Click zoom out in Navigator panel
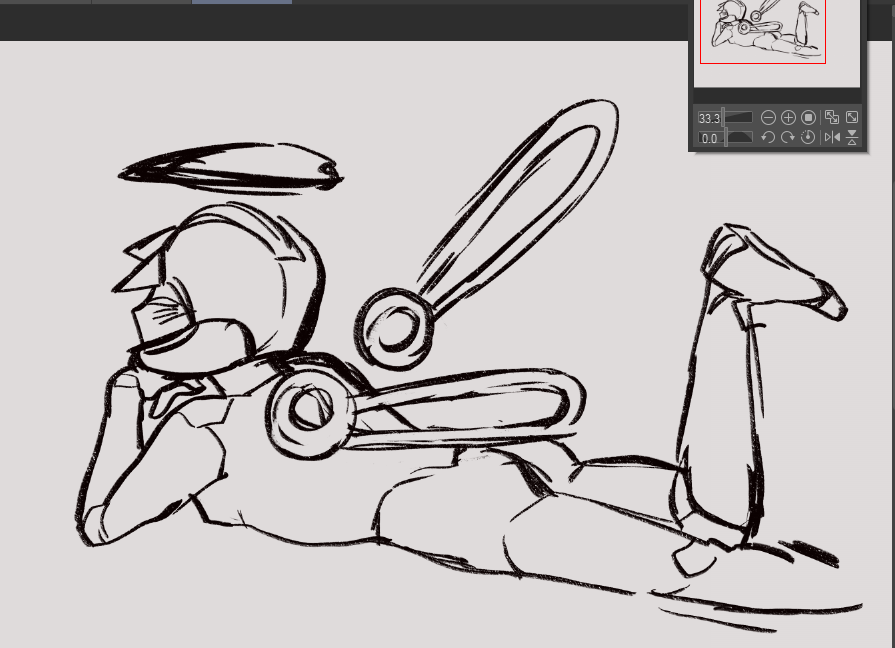 [768, 118]
